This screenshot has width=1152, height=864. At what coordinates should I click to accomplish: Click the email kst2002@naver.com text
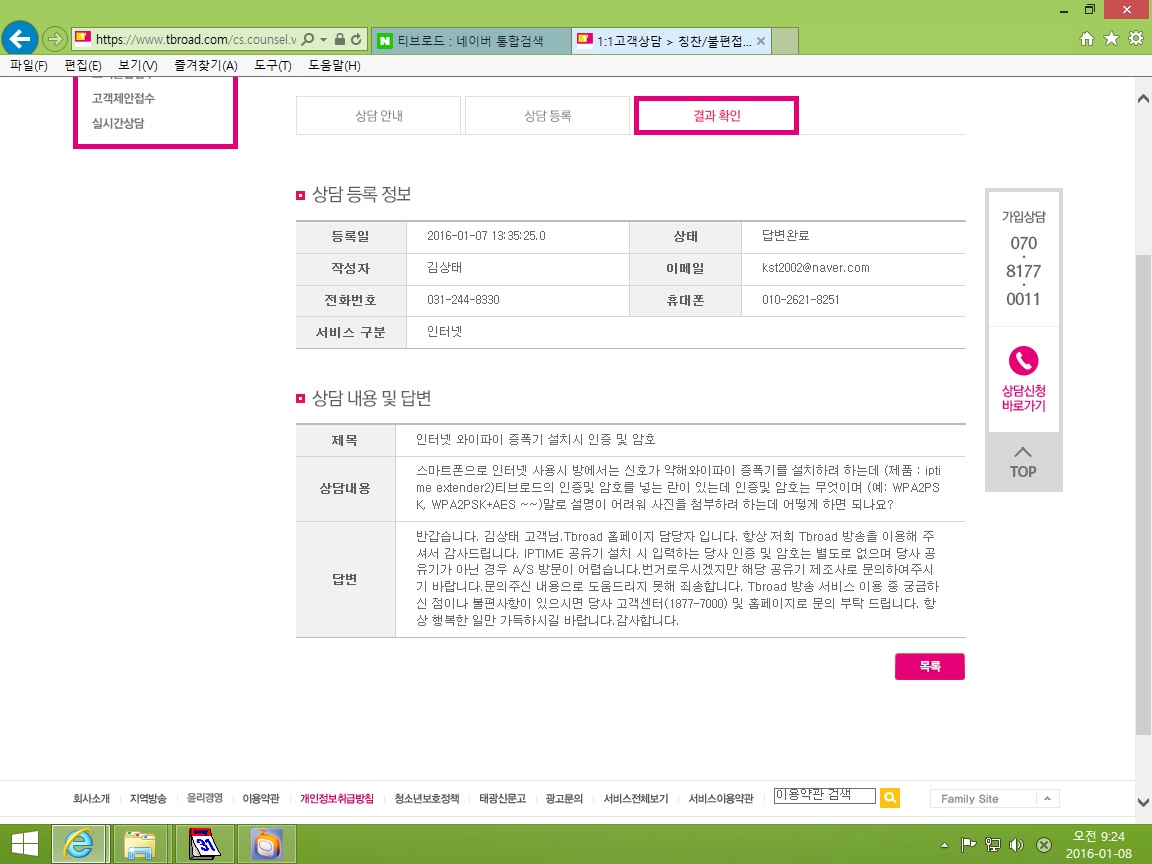tap(816, 268)
